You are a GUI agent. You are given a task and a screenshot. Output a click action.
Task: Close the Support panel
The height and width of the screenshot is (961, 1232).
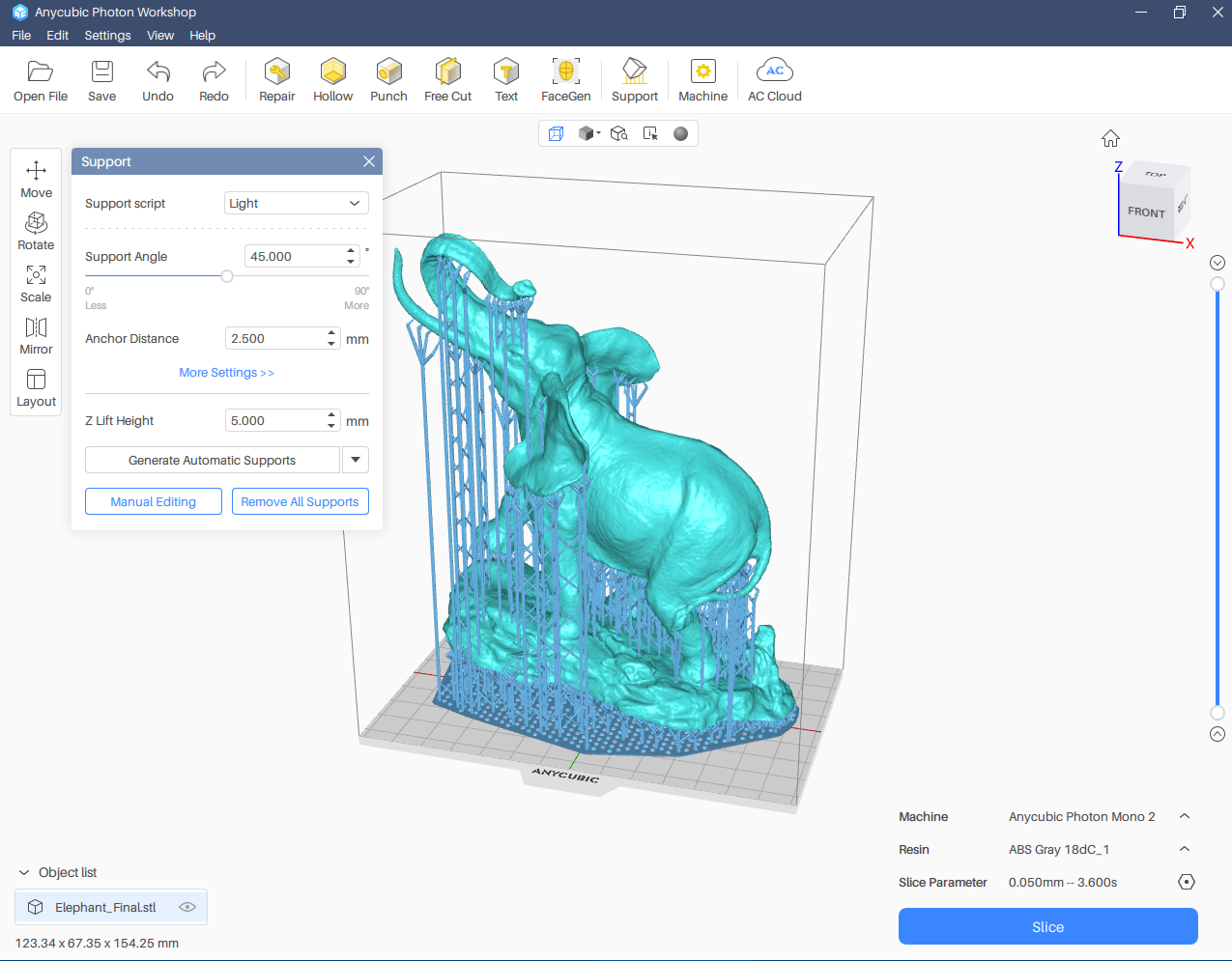point(369,161)
